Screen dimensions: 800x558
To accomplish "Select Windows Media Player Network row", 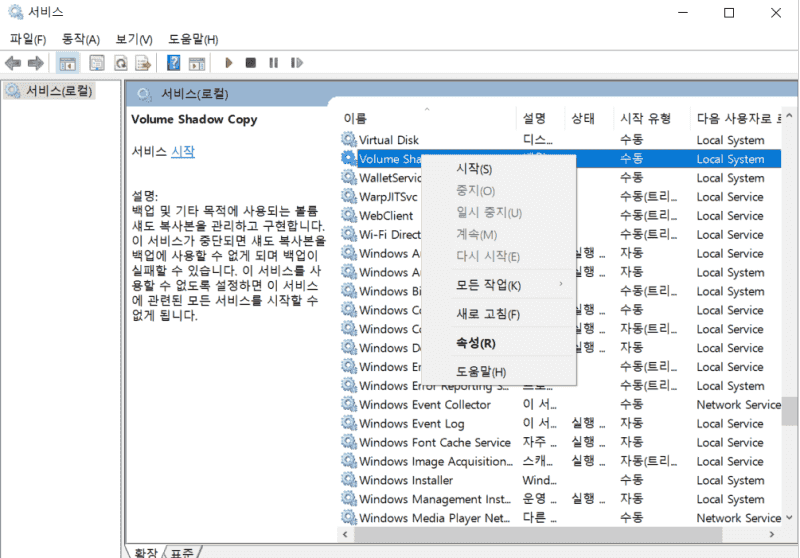I will pyautogui.click(x=560, y=518).
